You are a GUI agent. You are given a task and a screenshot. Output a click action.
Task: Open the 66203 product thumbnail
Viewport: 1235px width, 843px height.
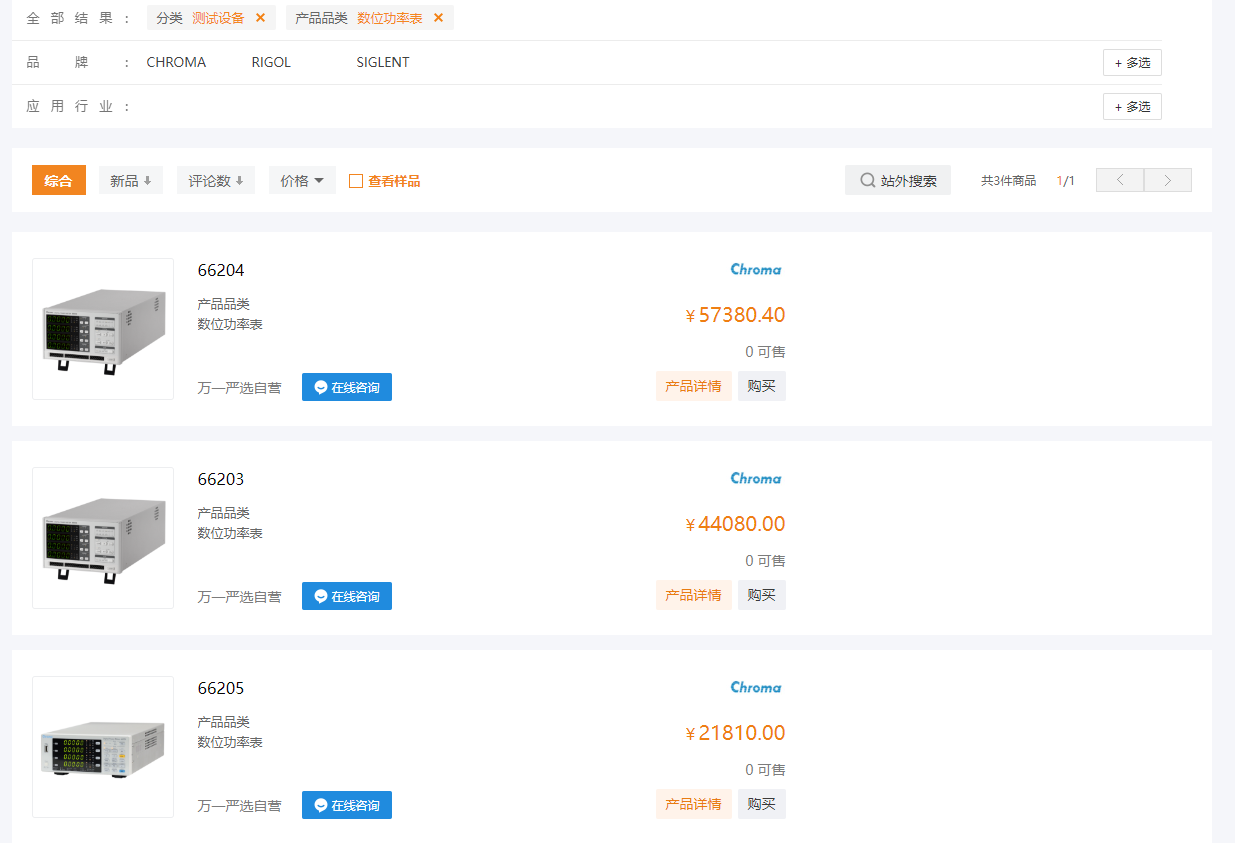pyautogui.click(x=103, y=538)
